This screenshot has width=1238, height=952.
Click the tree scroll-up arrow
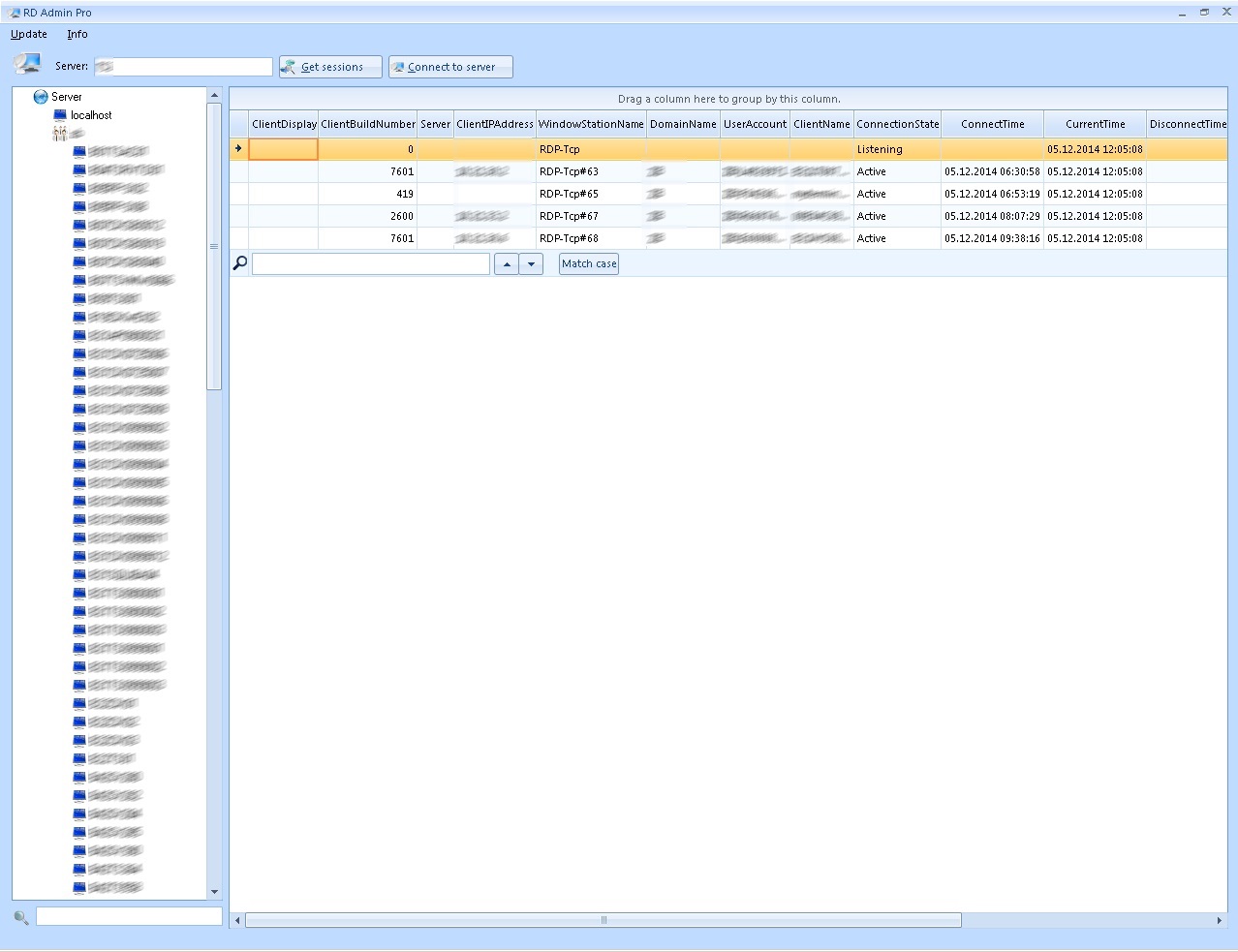point(214,95)
